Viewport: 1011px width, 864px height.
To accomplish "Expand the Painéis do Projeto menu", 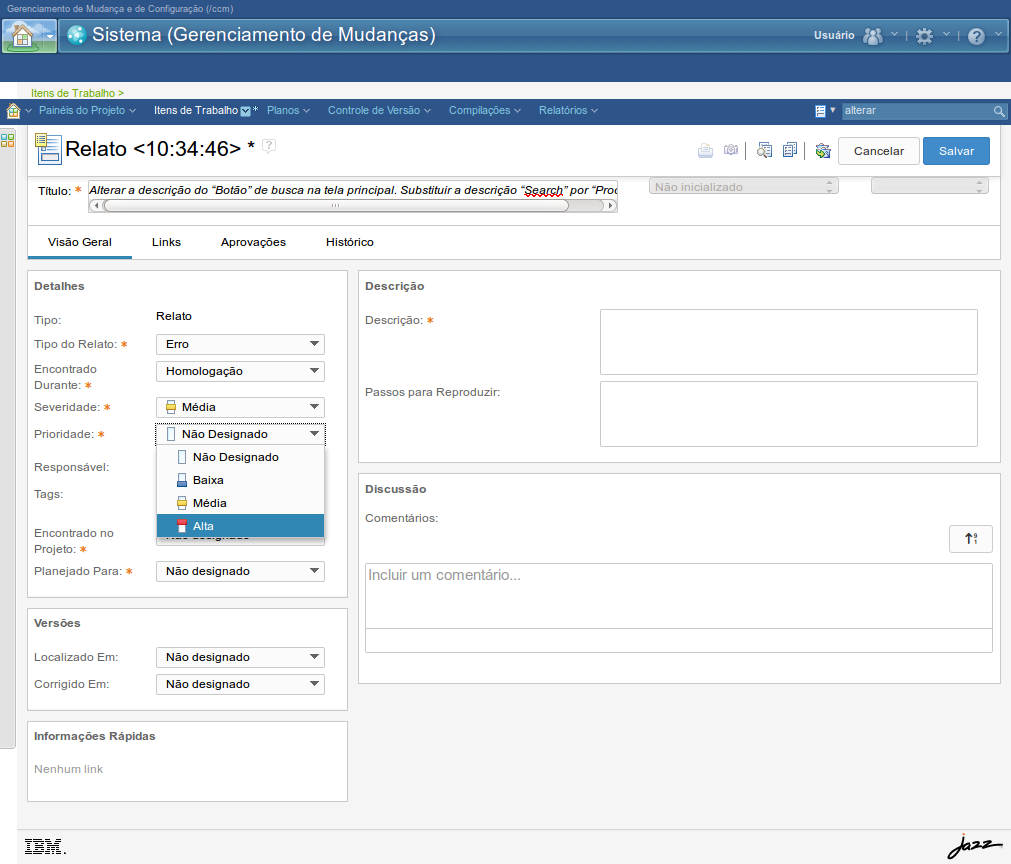I will coord(87,111).
